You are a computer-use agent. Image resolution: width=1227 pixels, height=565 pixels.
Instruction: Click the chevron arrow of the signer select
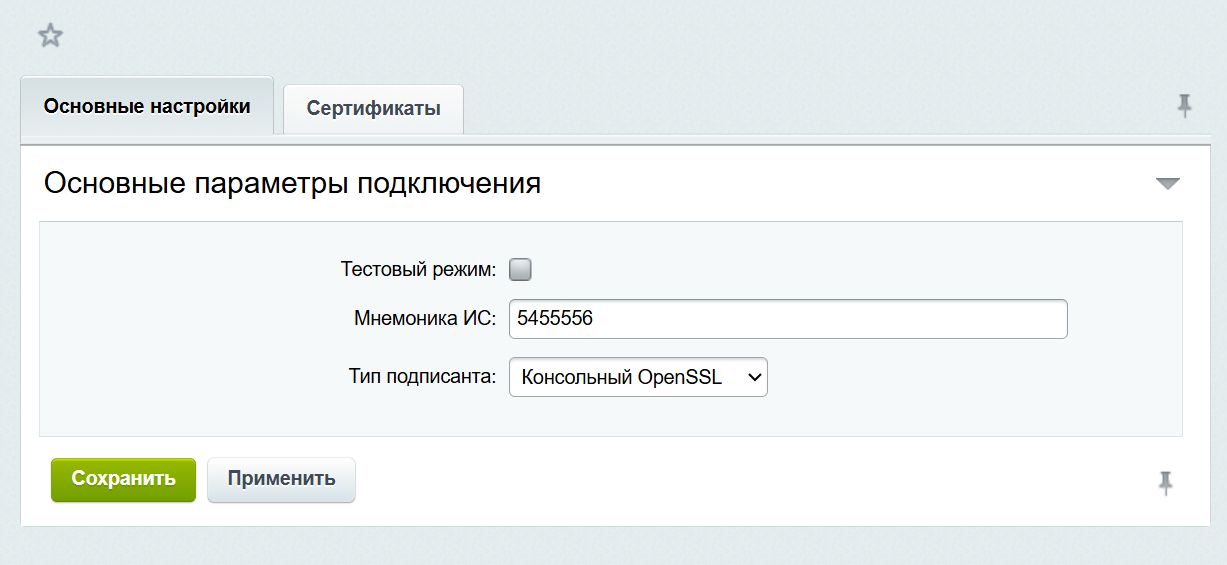pos(755,377)
